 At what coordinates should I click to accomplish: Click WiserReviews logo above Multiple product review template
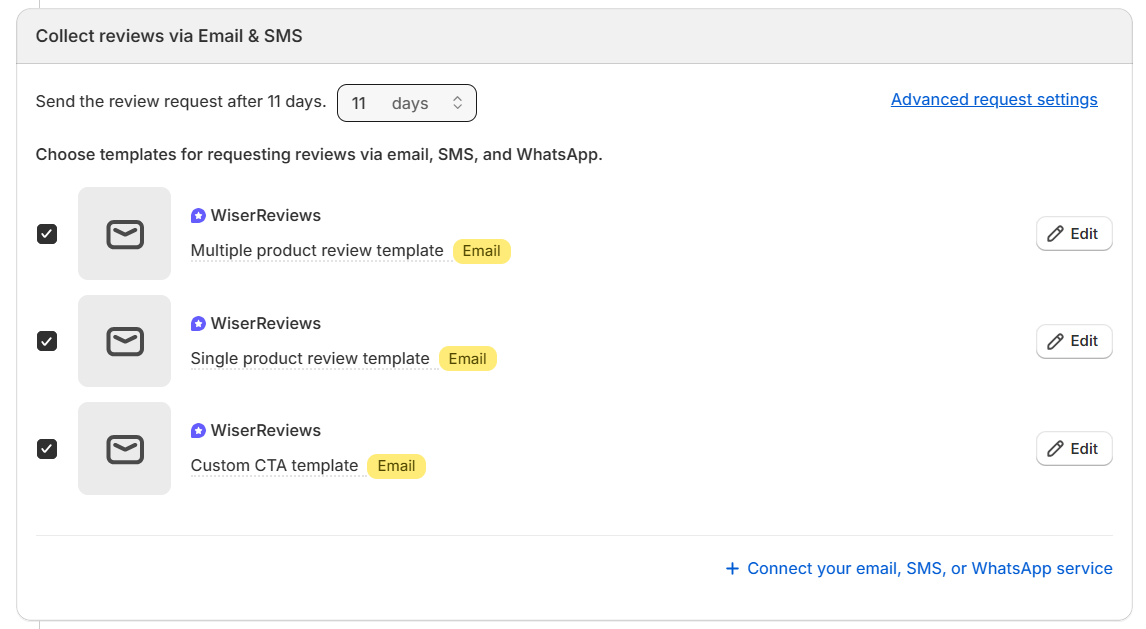click(x=198, y=216)
